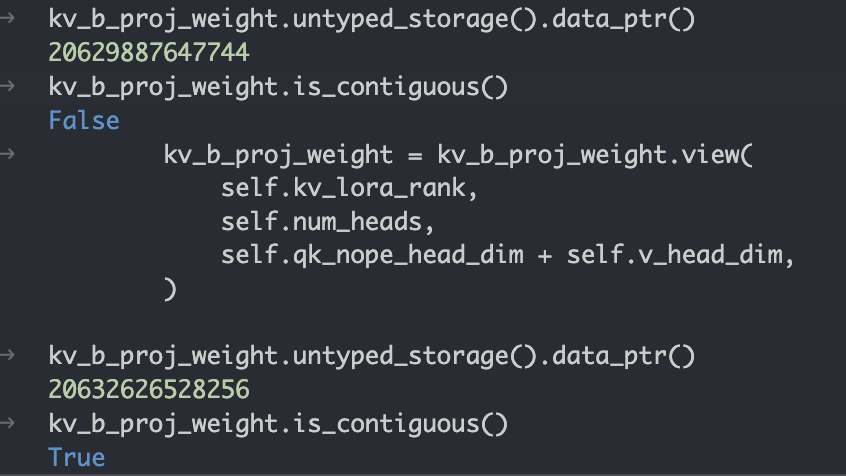
Task: Click the arrow beside the first untyped_storage().data_ptr() command
Action: [x=7, y=18]
